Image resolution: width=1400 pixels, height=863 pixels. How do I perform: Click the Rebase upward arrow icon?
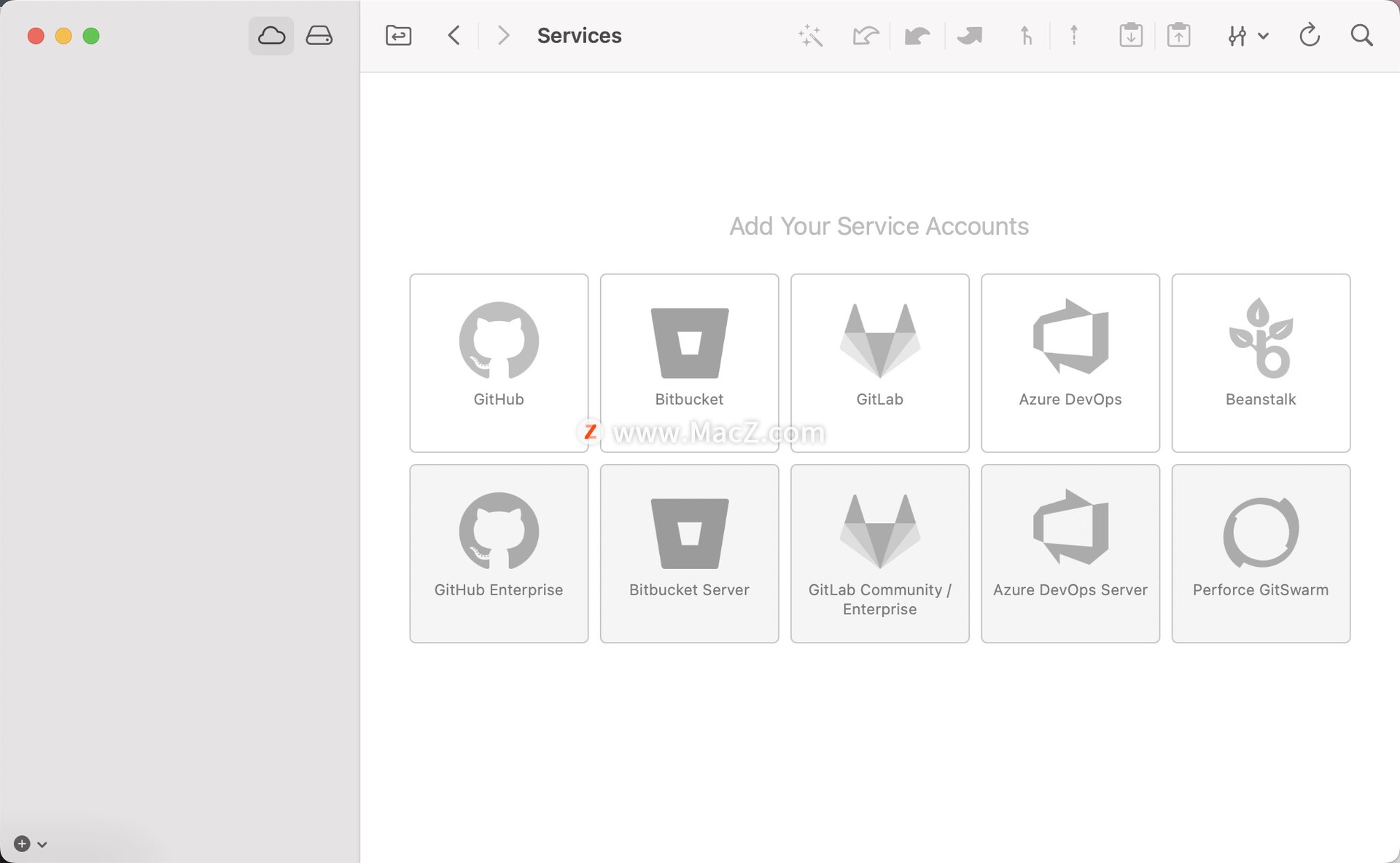click(1074, 35)
